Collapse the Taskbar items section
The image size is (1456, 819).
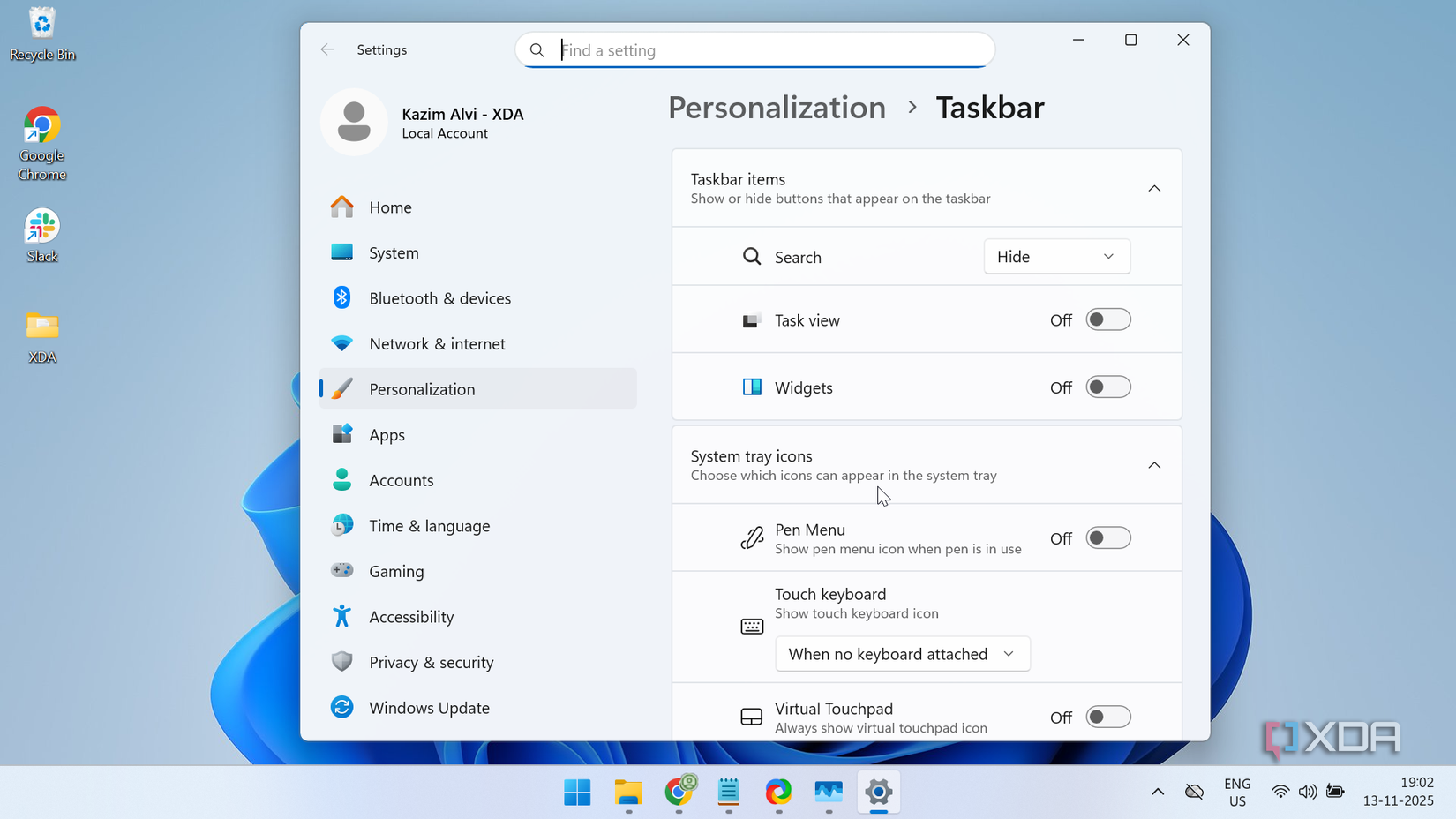click(x=1154, y=189)
